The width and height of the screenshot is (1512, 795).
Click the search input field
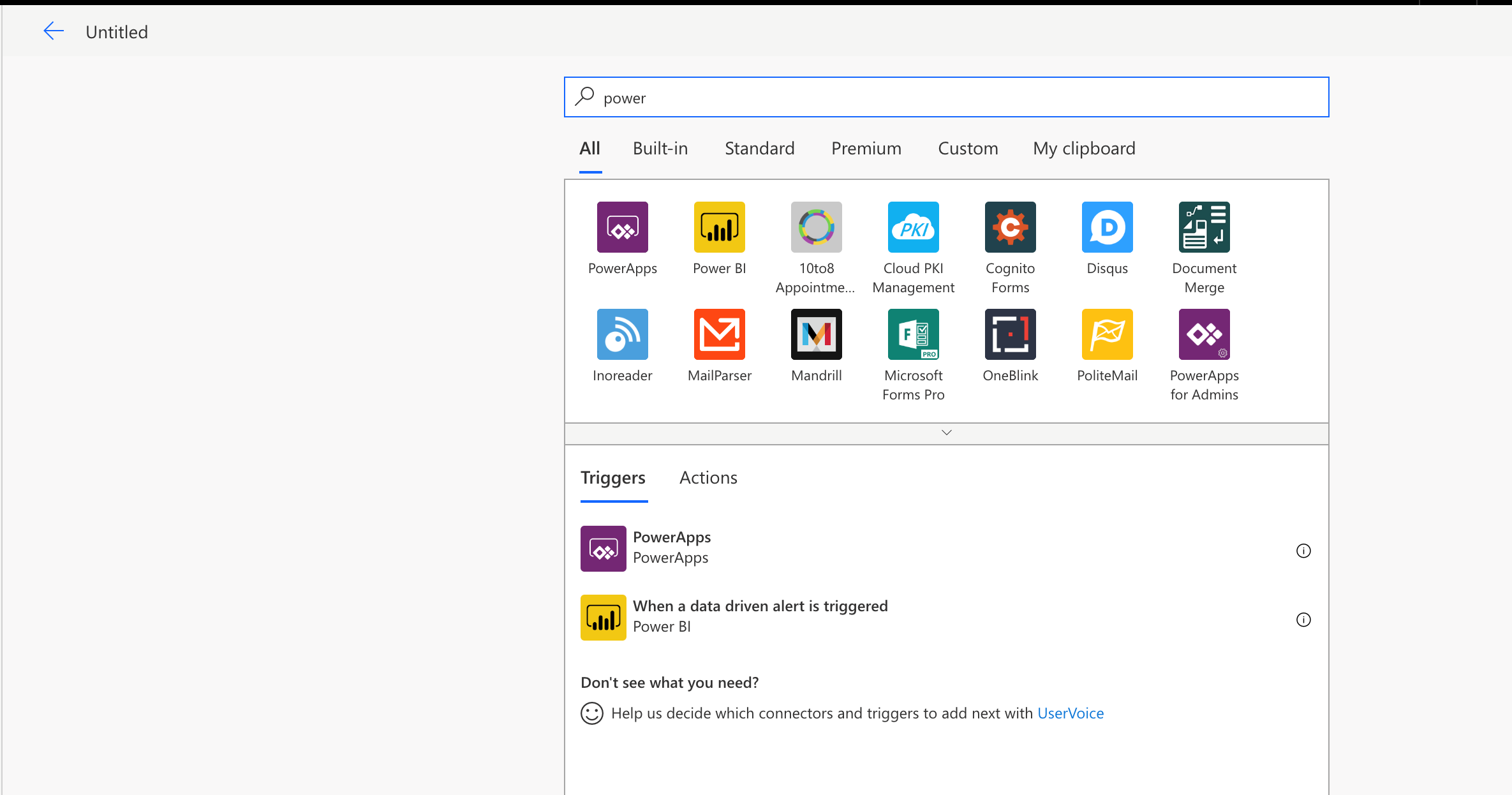[946, 97]
